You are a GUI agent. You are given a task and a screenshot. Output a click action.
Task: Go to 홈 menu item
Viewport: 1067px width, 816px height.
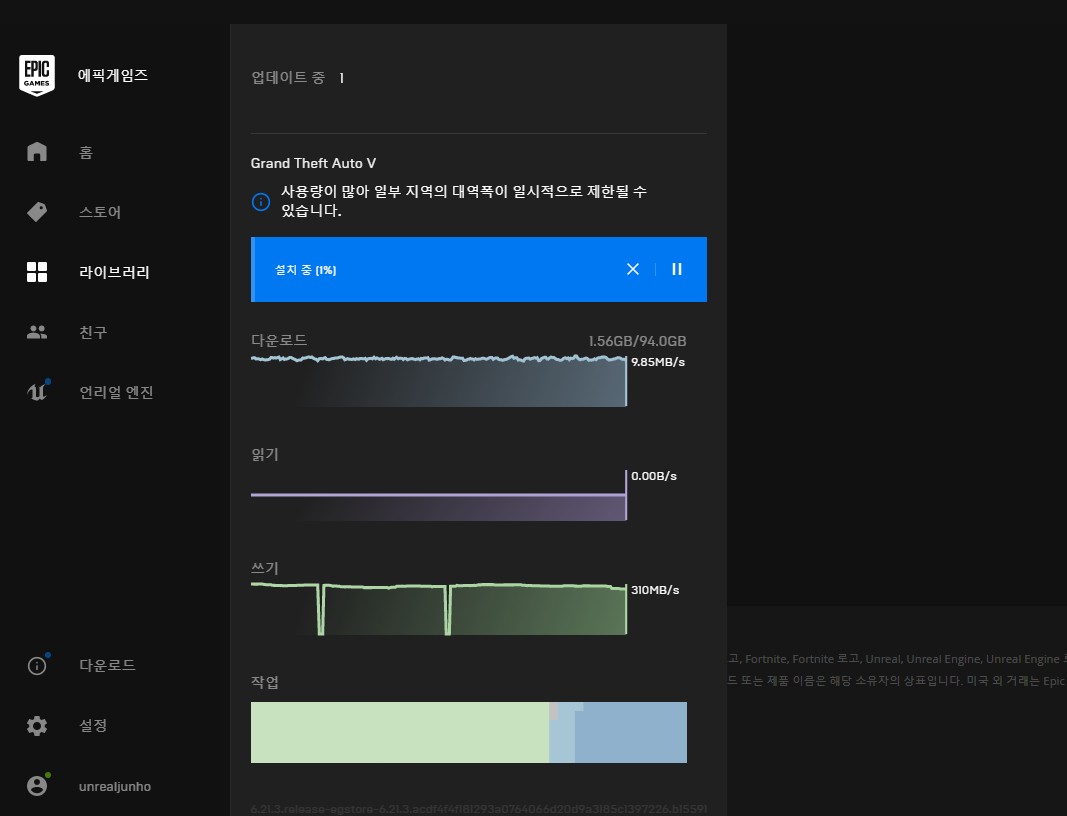86,152
